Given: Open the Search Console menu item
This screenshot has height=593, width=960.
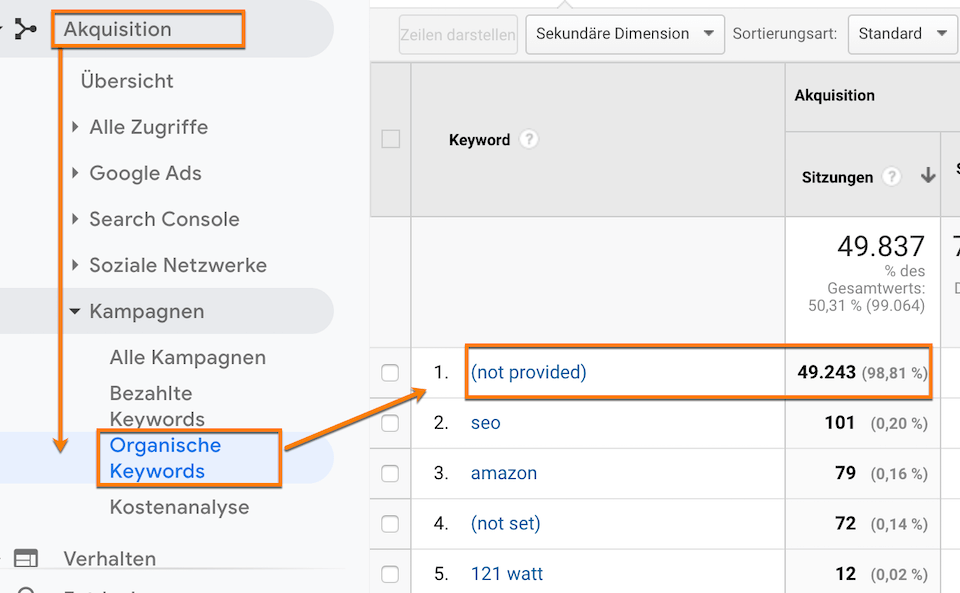Looking at the screenshot, I should pos(165,219).
